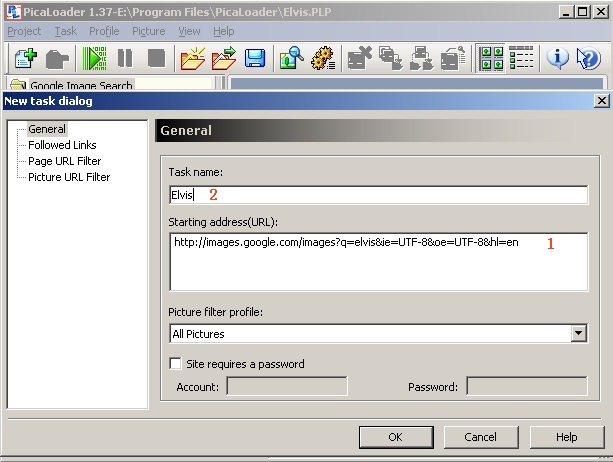Expand the Picture filter profile dropdown

pos(578,334)
